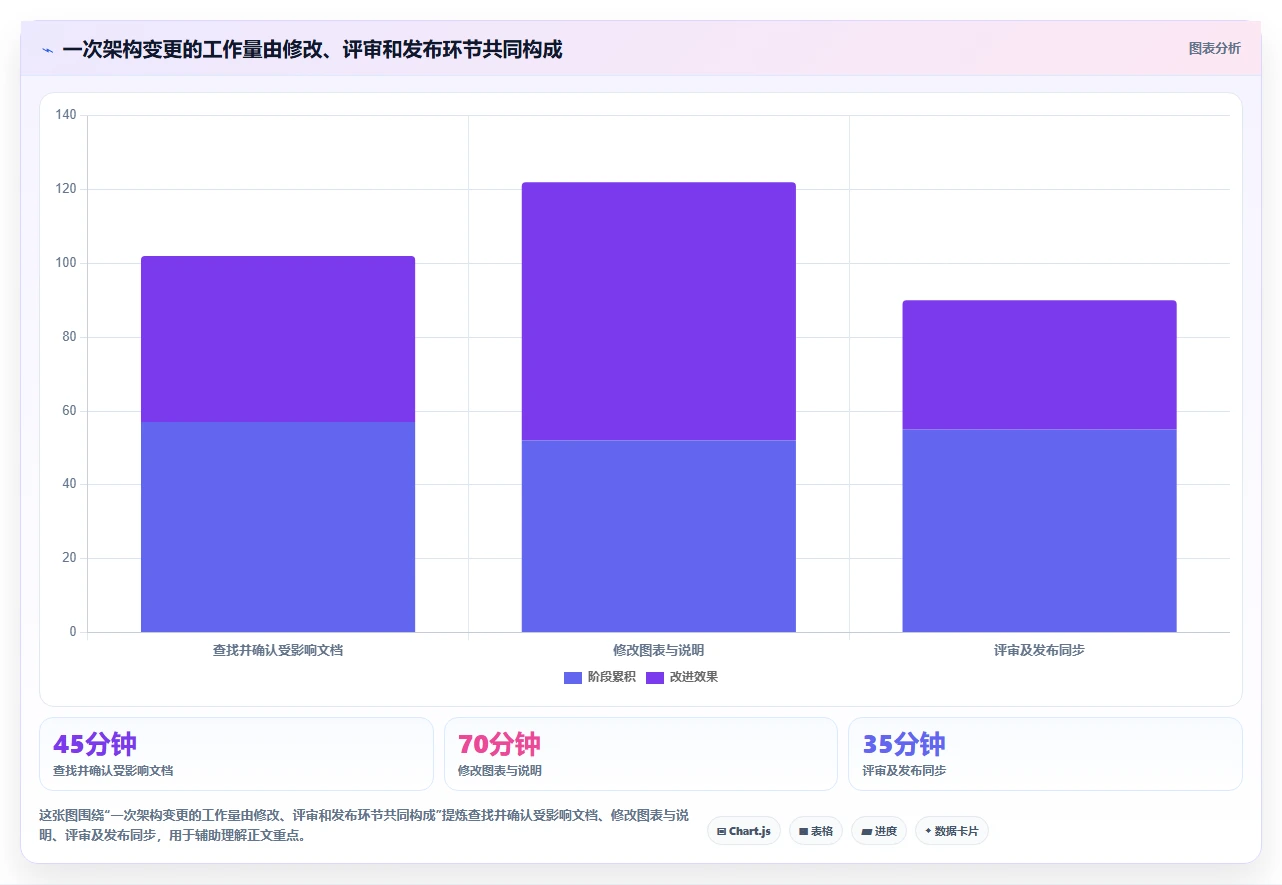The height and width of the screenshot is (885, 1282).
Task: Click the purple bar segment for 修改图表与说明
Action: pyautogui.click(x=659, y=311)
